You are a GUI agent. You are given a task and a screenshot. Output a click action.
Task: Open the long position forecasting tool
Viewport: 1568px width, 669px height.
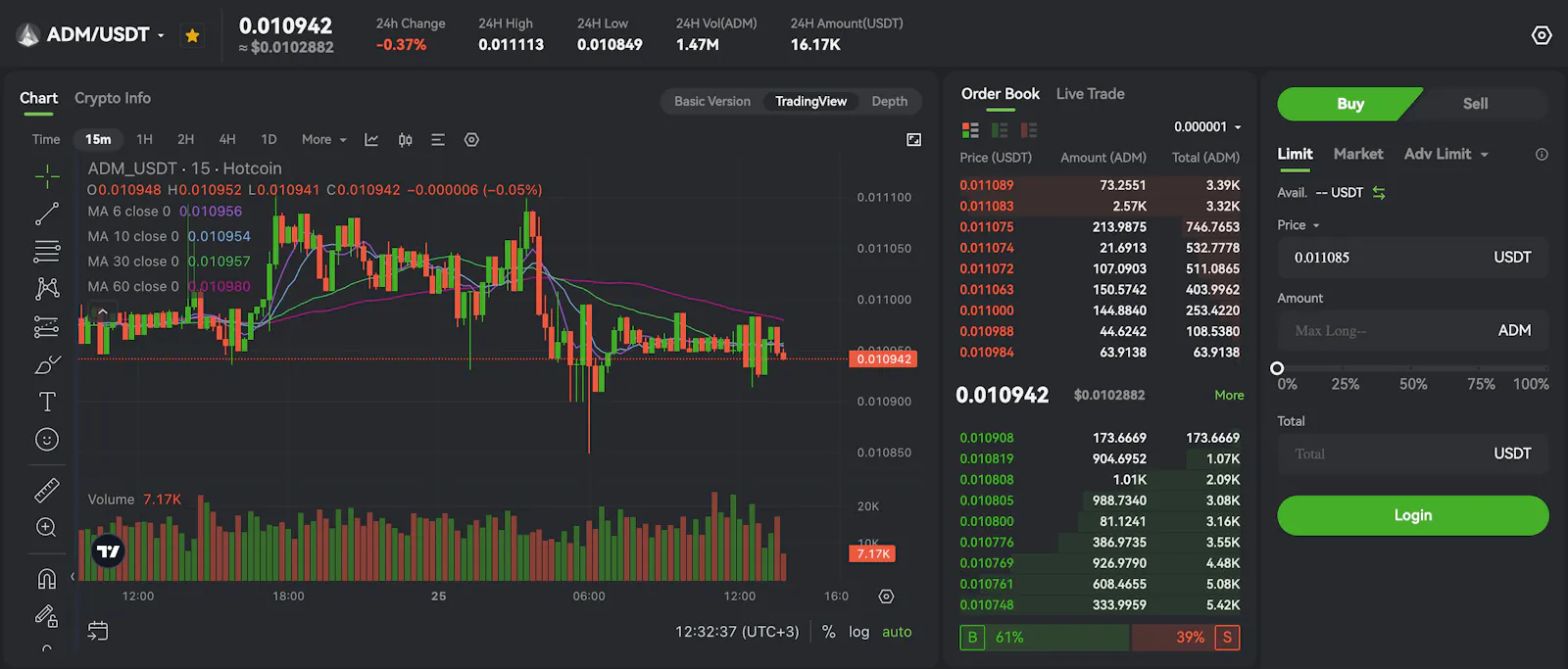point(47,327)
